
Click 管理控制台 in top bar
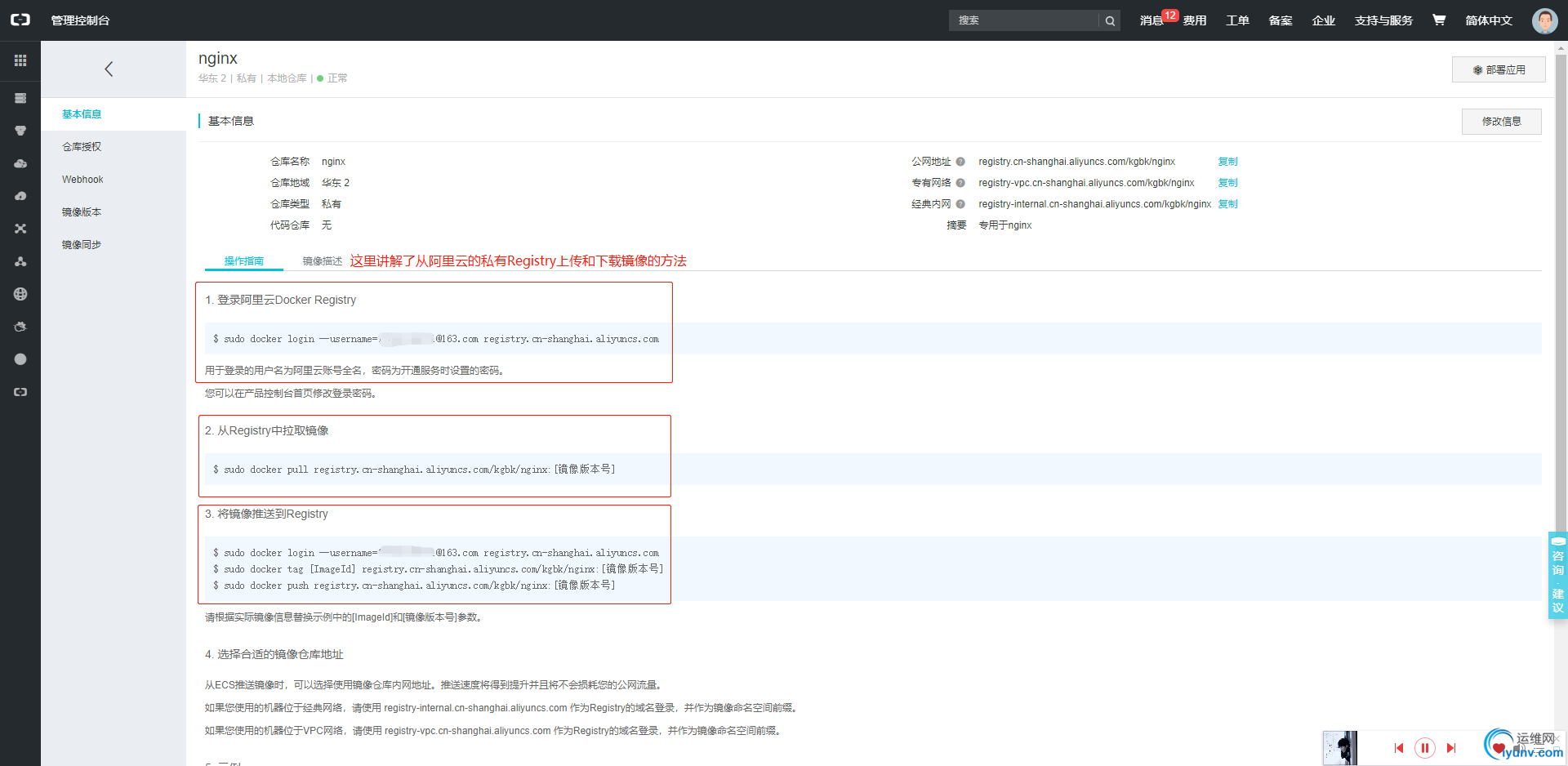(80, 20)
